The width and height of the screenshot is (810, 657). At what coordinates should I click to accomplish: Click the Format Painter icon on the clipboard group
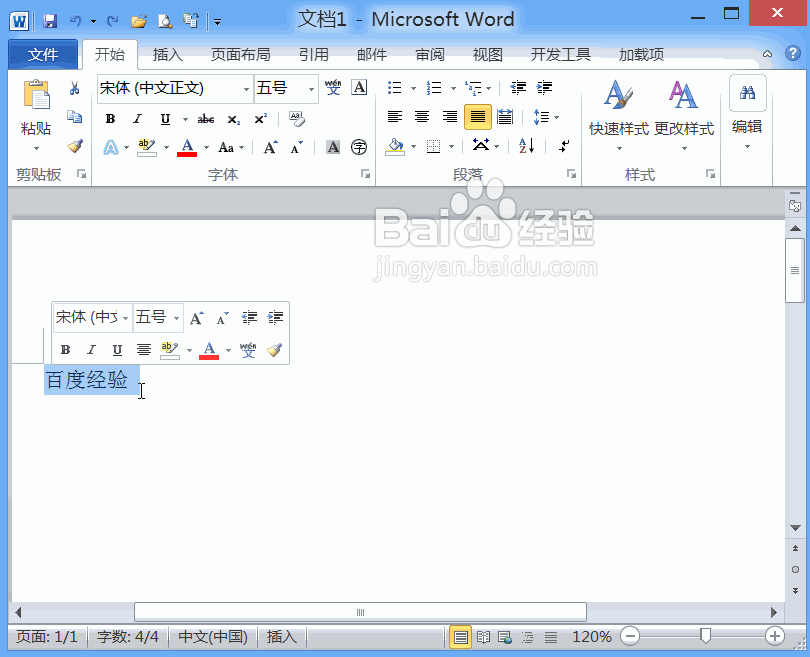coord(75,147)
